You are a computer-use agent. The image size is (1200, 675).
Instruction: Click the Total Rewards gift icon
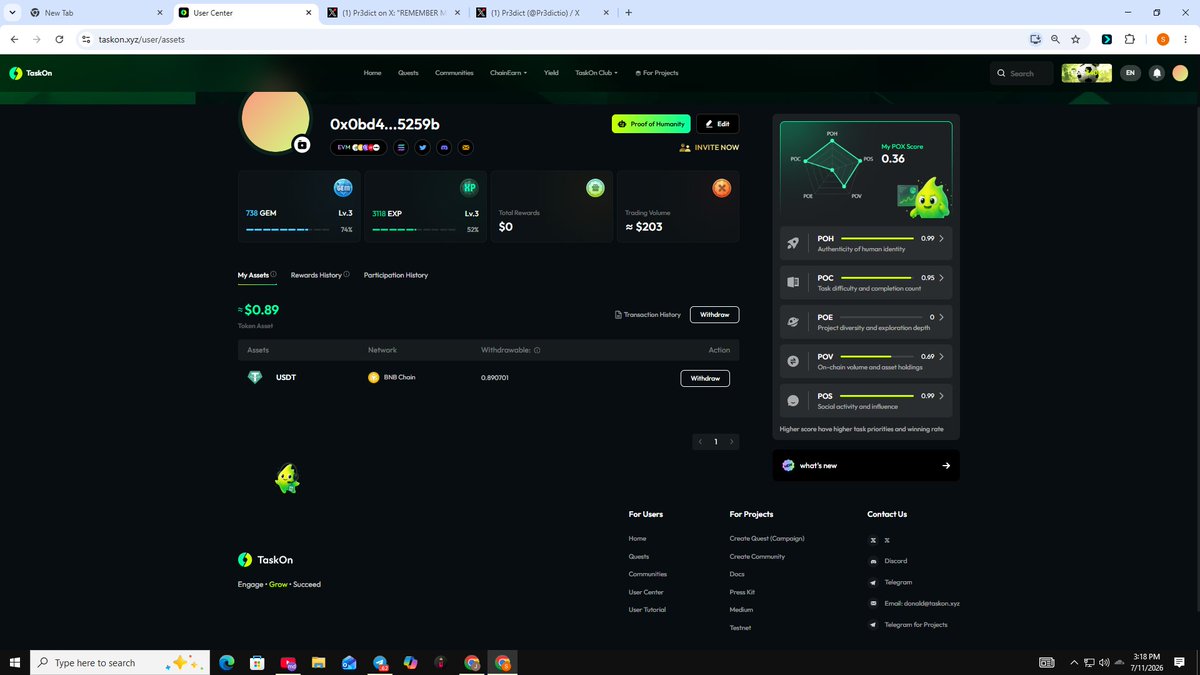point(595,187)
